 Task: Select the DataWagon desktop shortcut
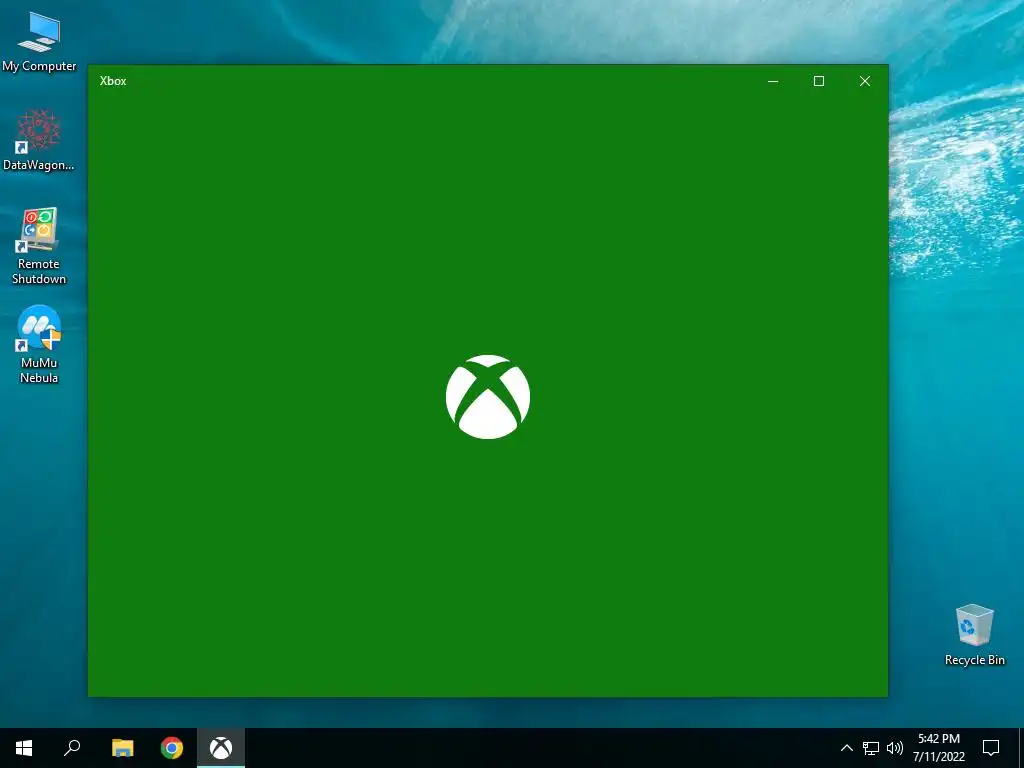click(39, 140)
